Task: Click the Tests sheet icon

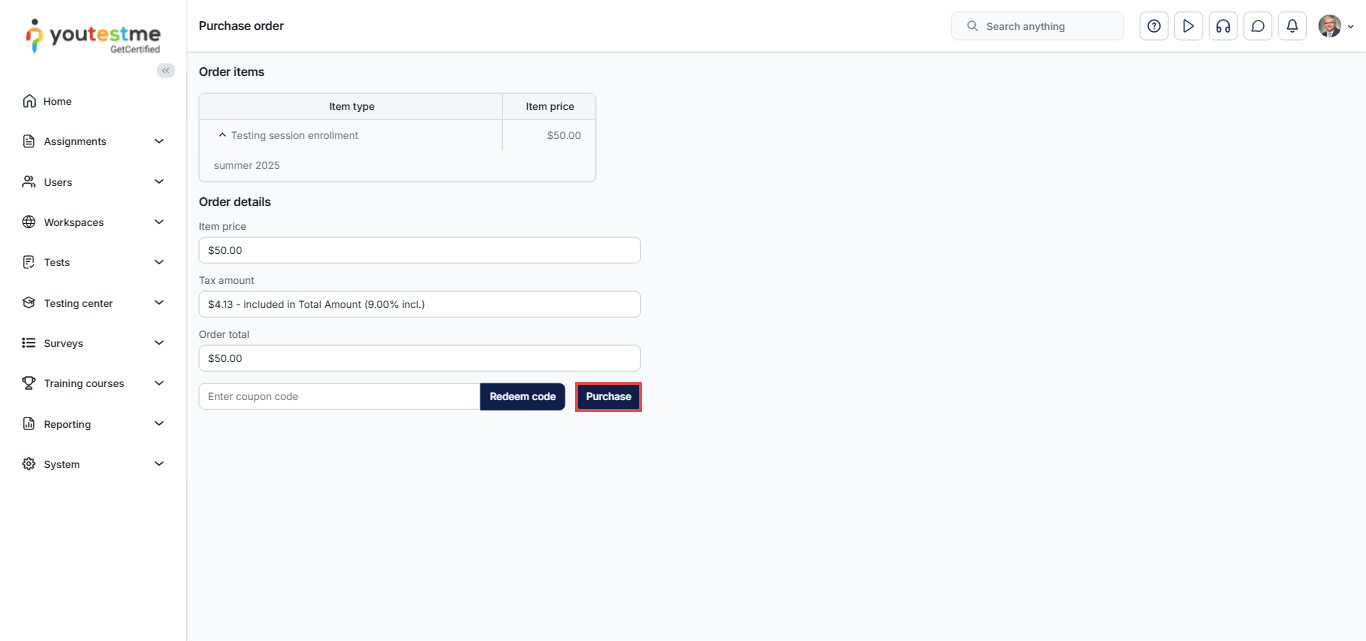Action: point(29,262)
